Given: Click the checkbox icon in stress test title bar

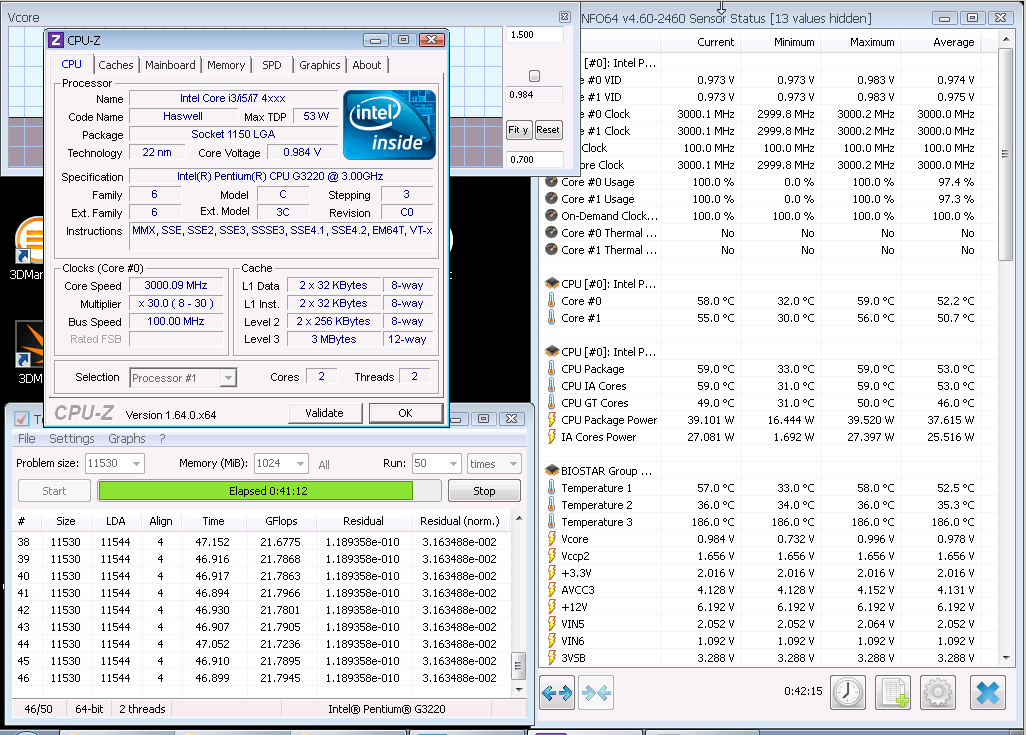Looking at the screenshot, I should (22, 418).
